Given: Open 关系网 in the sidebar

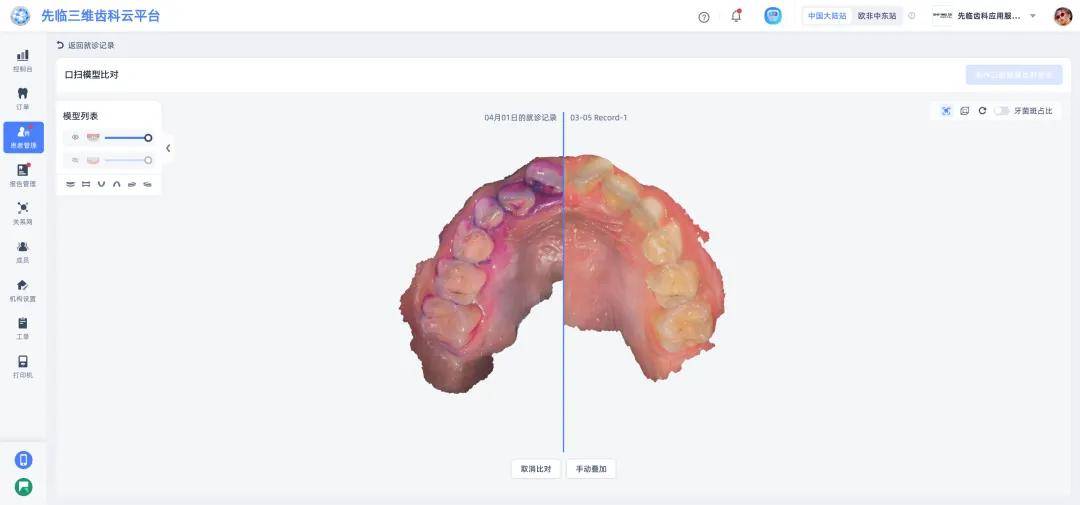Looking at the screenshot, I should 23,213.
